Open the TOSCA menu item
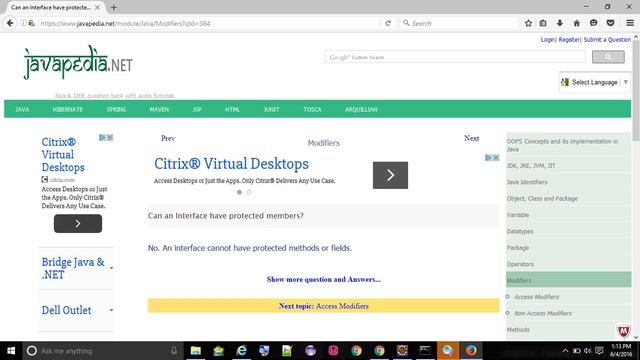 (x=312, y=109)
